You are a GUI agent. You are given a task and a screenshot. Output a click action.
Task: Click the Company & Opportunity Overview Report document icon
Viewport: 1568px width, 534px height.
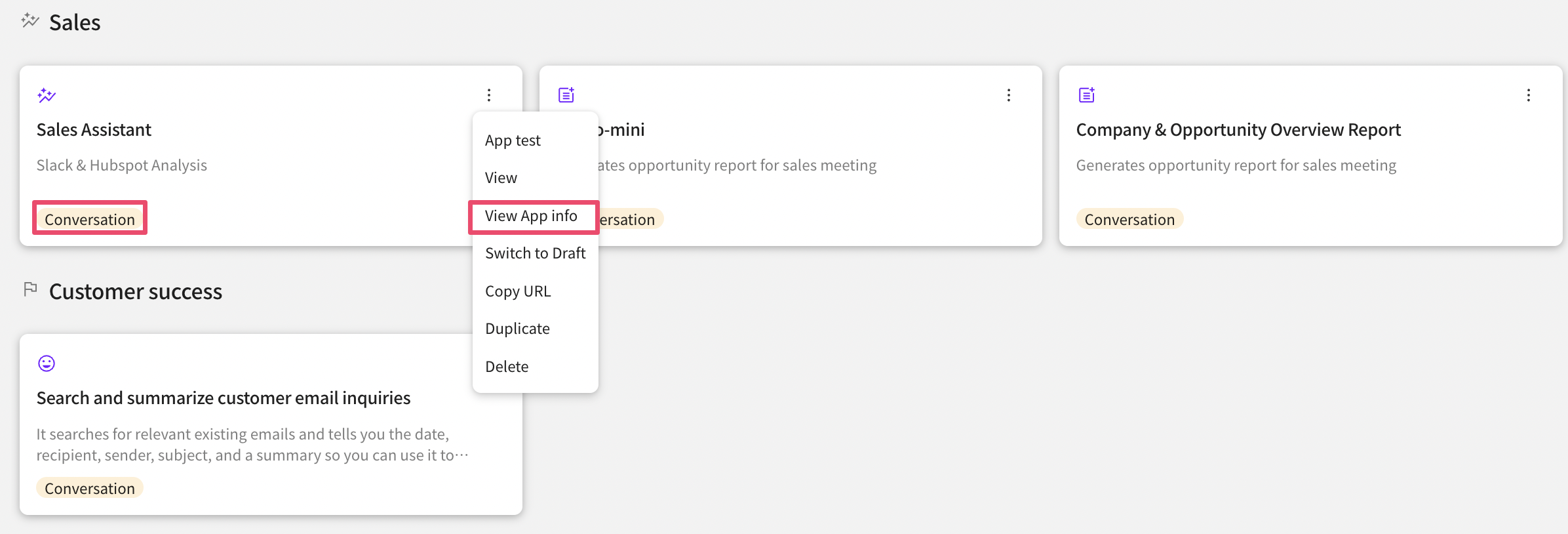point(1087,95)
